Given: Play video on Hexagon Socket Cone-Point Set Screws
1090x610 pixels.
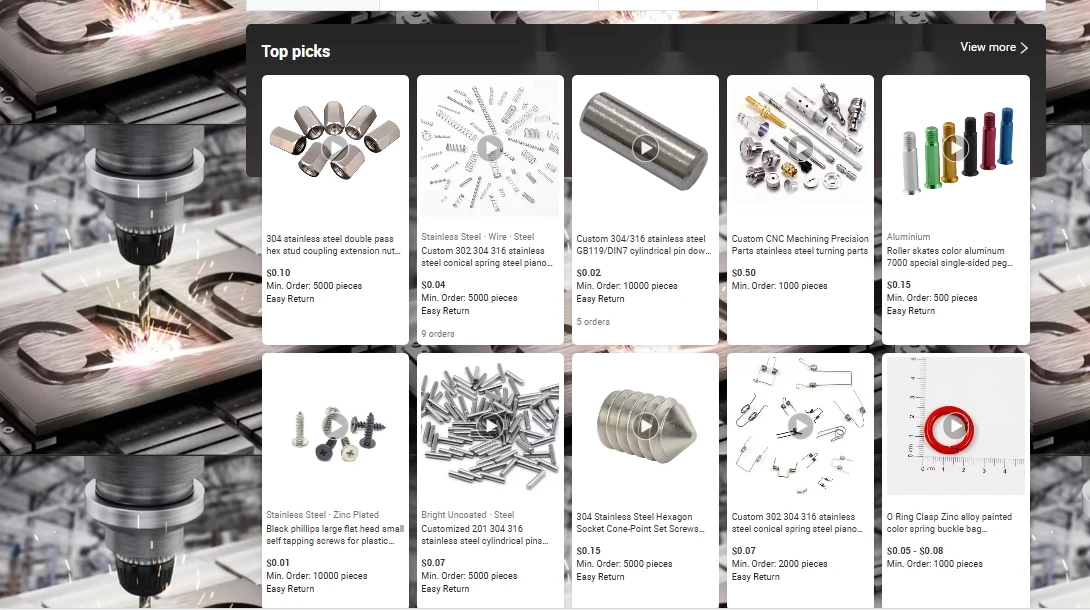Looking at the screenshot, I should pos(645,426).
